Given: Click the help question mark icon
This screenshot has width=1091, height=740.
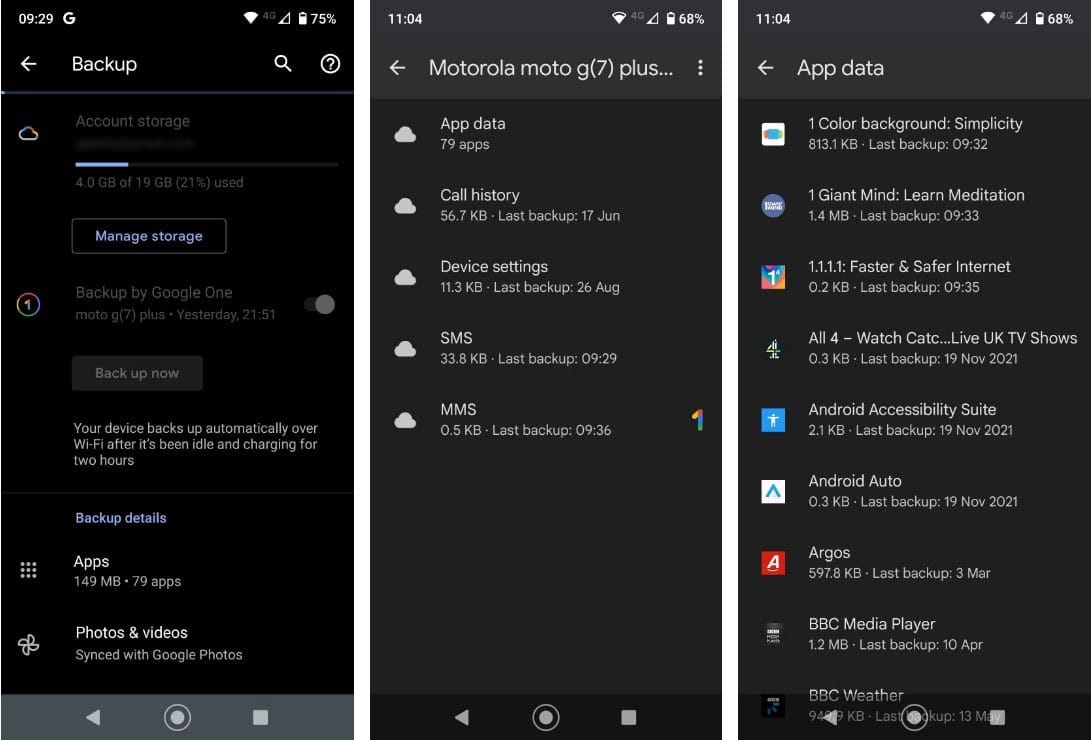Looking at the screenshot, I should click(329, 64).
